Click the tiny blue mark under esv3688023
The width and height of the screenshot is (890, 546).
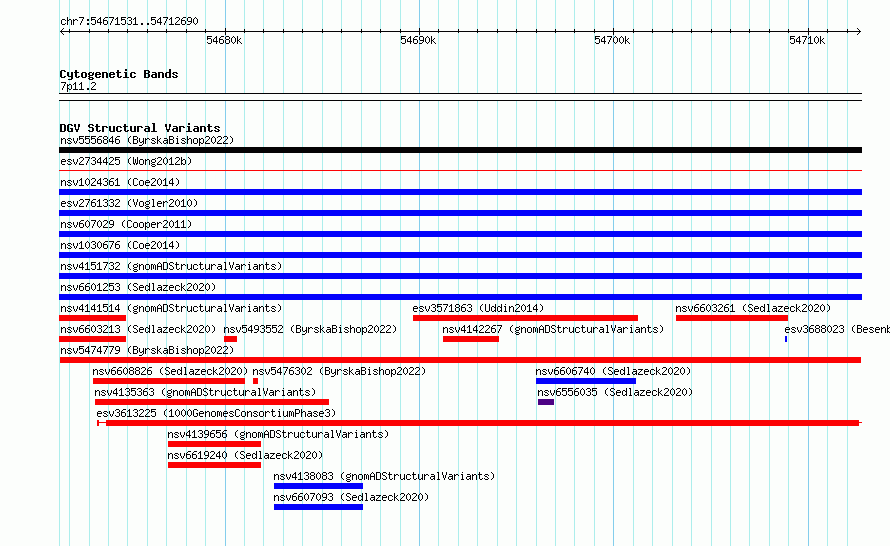coord(786,339)
